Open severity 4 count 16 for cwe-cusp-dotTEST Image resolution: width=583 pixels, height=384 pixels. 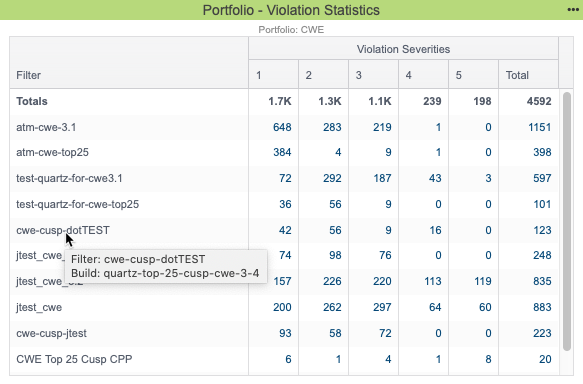tap(435, 230)
